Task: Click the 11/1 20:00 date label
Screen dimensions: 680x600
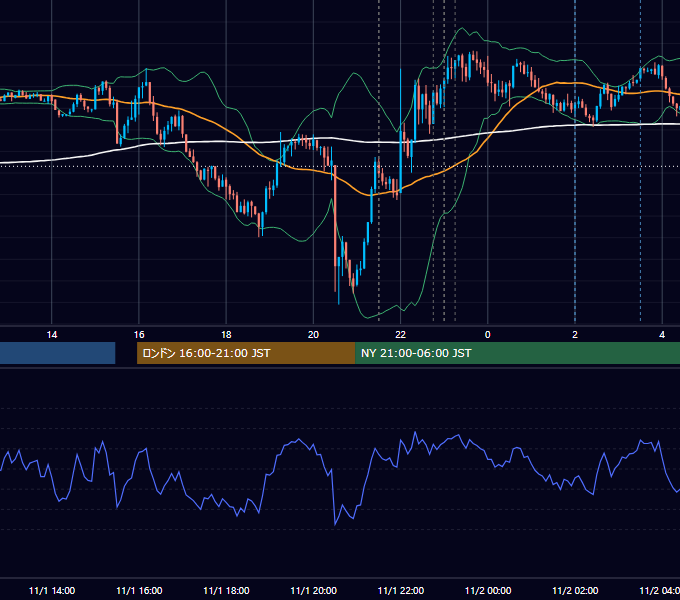Action: 313,590
